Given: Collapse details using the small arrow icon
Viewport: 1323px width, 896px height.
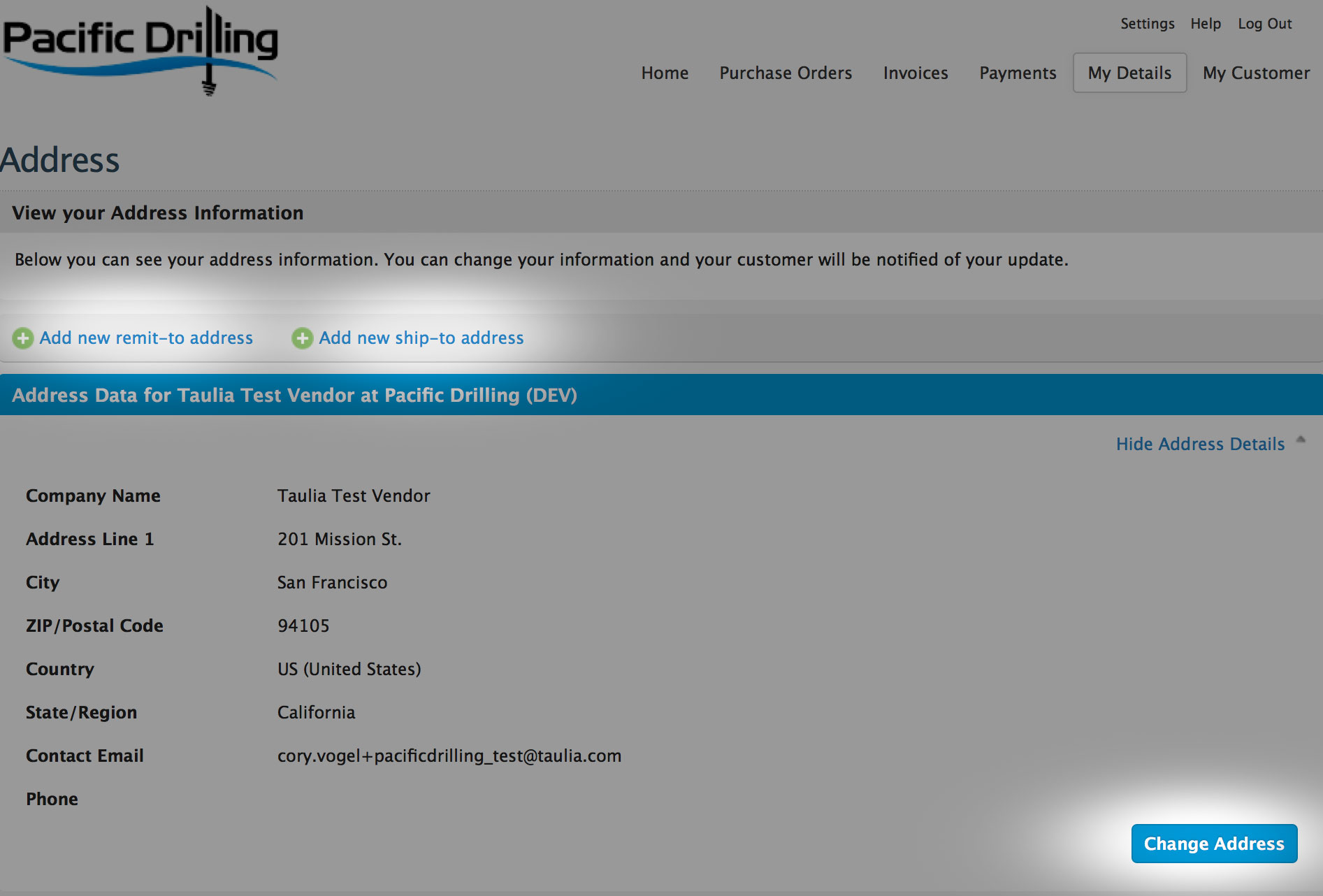Looking at the screenshot, I should [1301, 440].
